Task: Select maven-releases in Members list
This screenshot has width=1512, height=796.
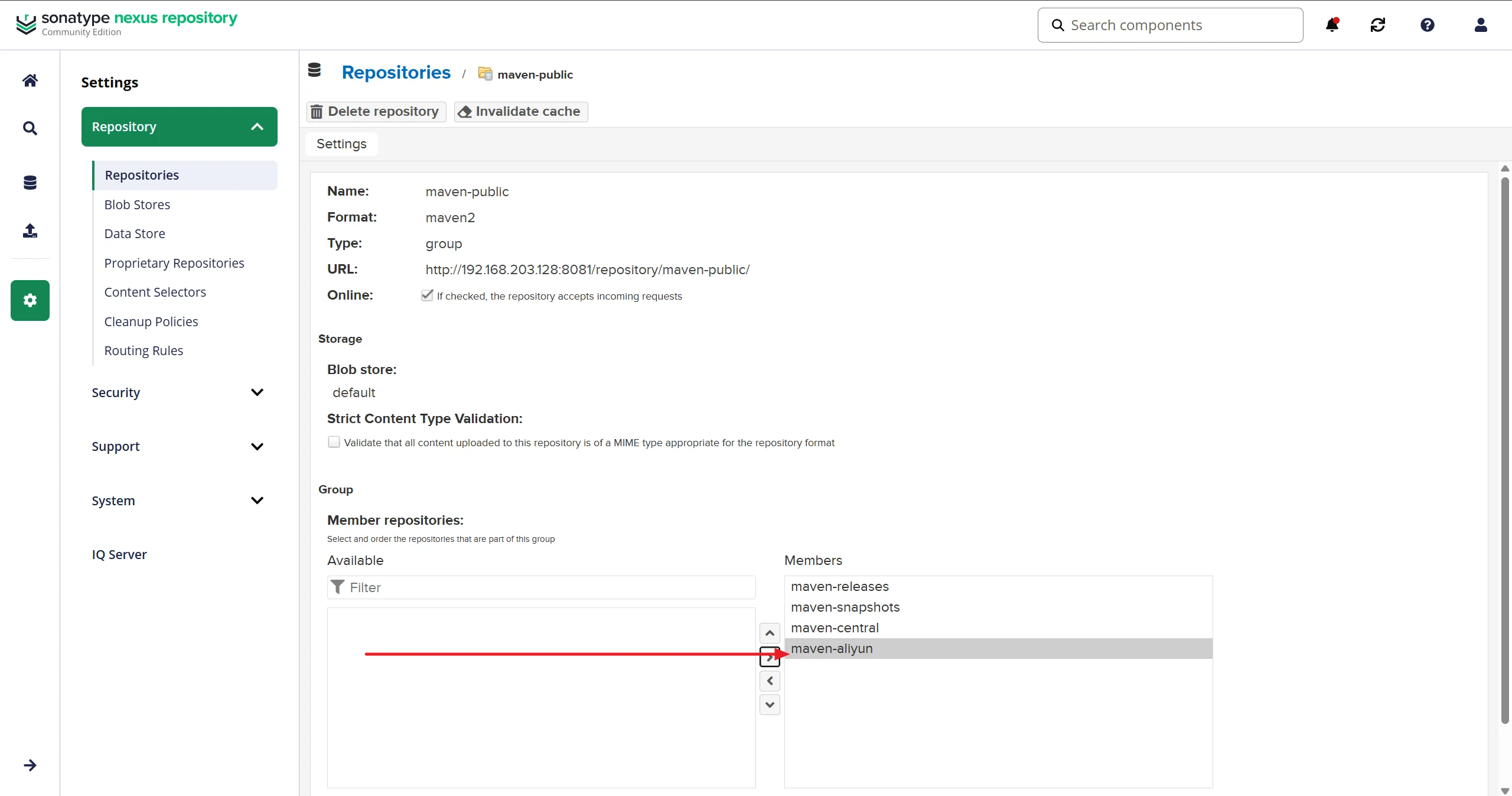Action: [998, 586]
